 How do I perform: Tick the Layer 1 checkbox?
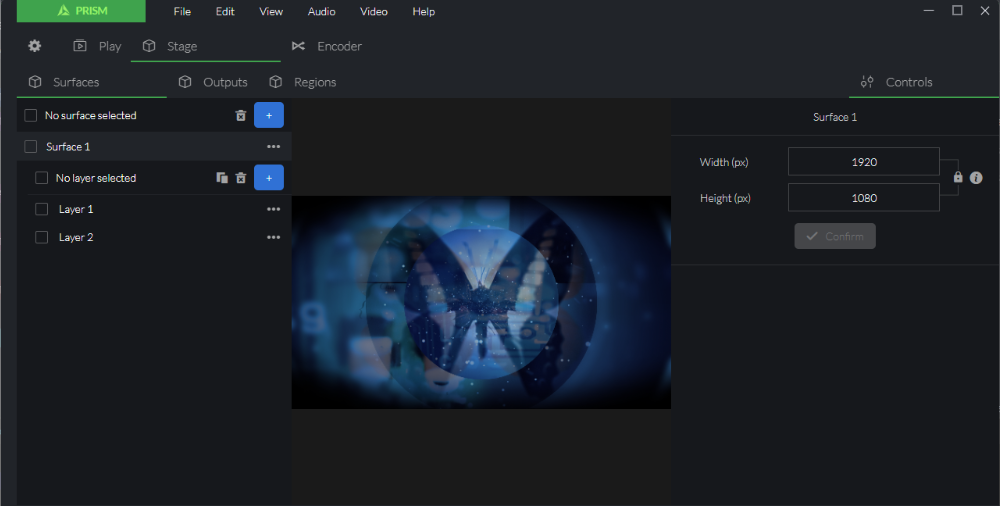[41, 209]
